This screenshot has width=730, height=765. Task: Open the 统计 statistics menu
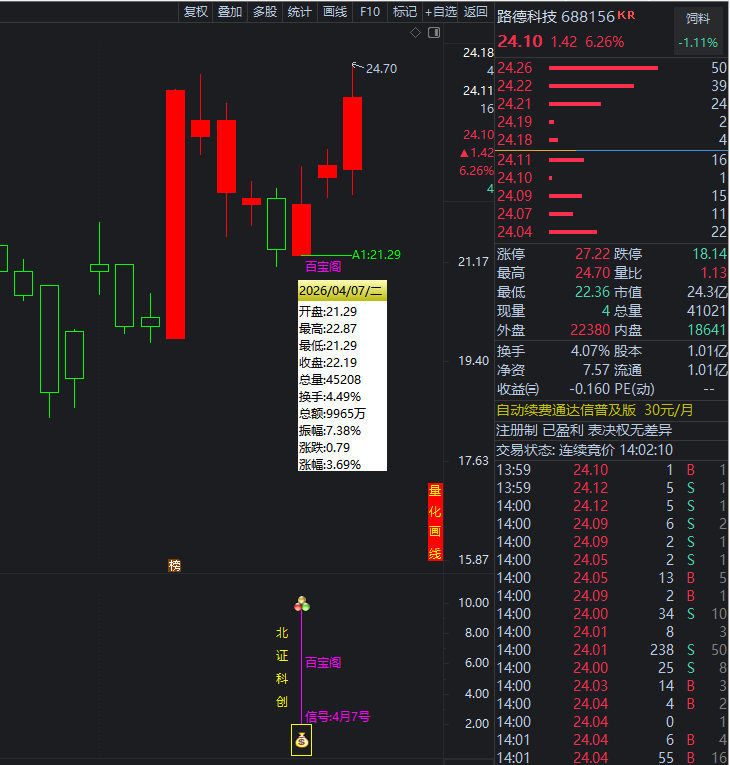pos(299,12)
